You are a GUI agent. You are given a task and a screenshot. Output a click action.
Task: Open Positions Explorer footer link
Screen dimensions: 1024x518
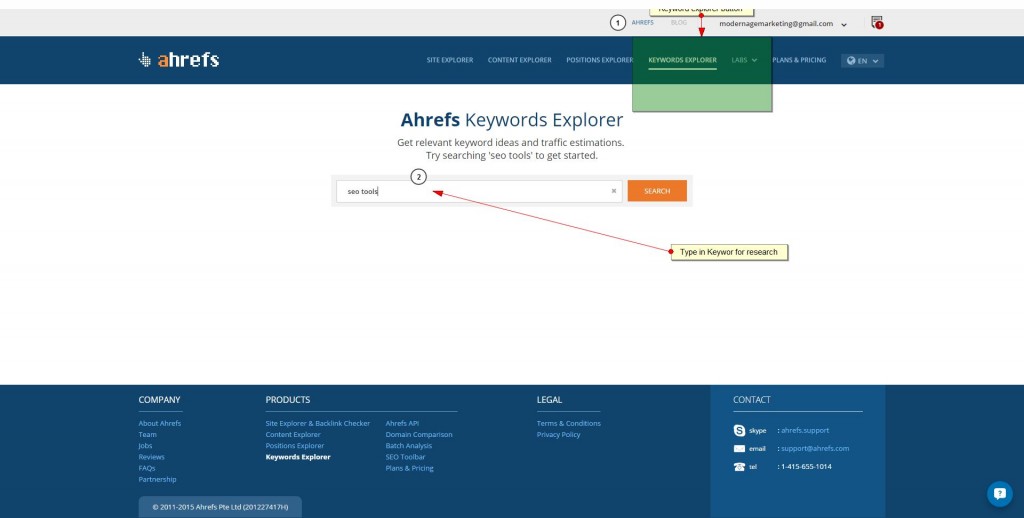tap(295, 445)
